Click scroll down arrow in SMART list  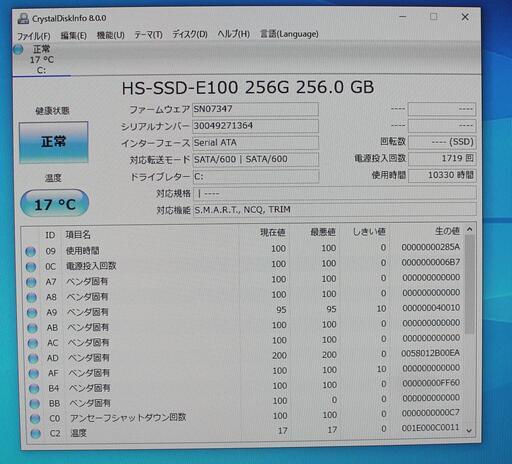click(x=469, y=431)
